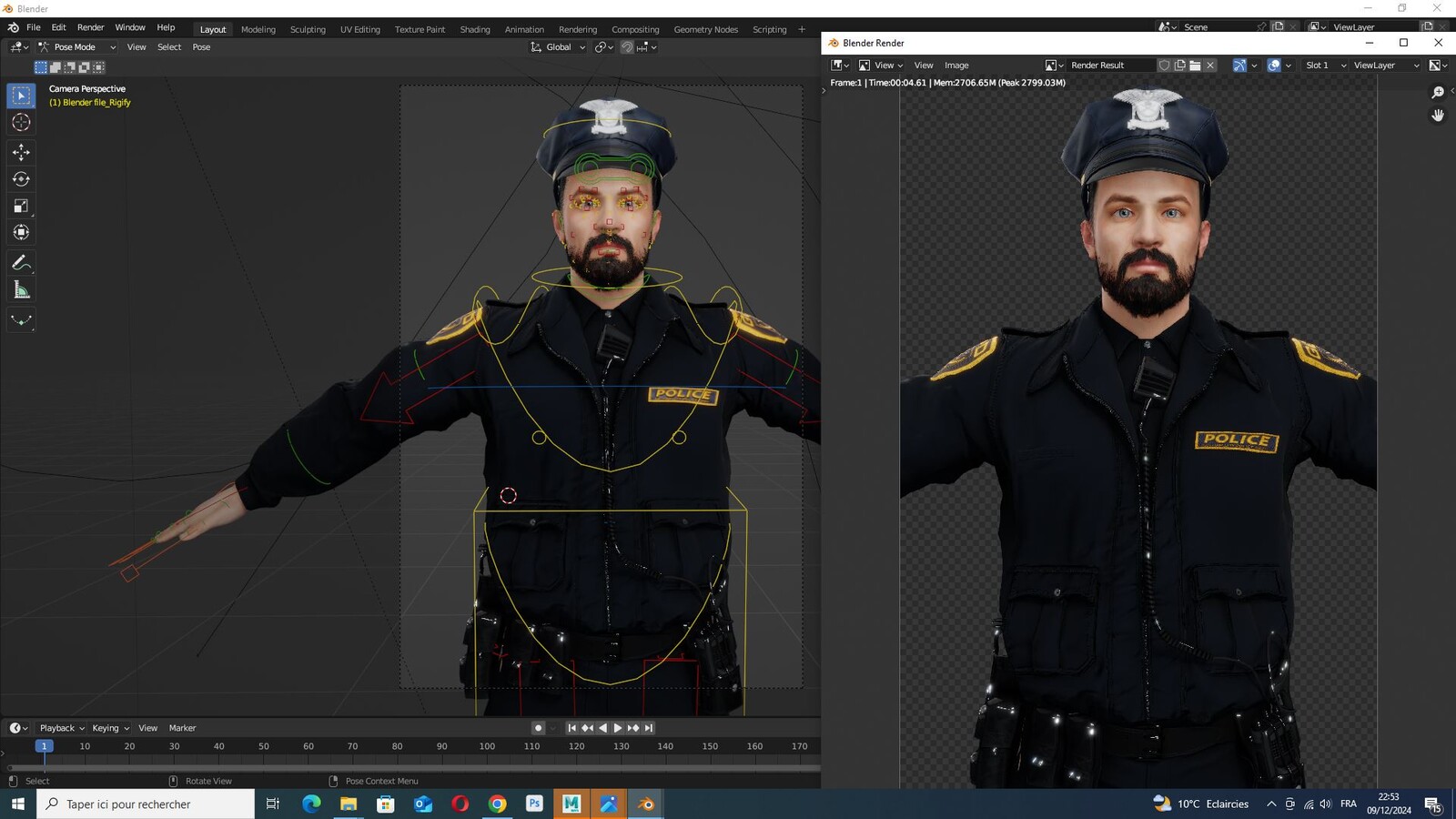Select the Measure tool

(x=21, y=290)
